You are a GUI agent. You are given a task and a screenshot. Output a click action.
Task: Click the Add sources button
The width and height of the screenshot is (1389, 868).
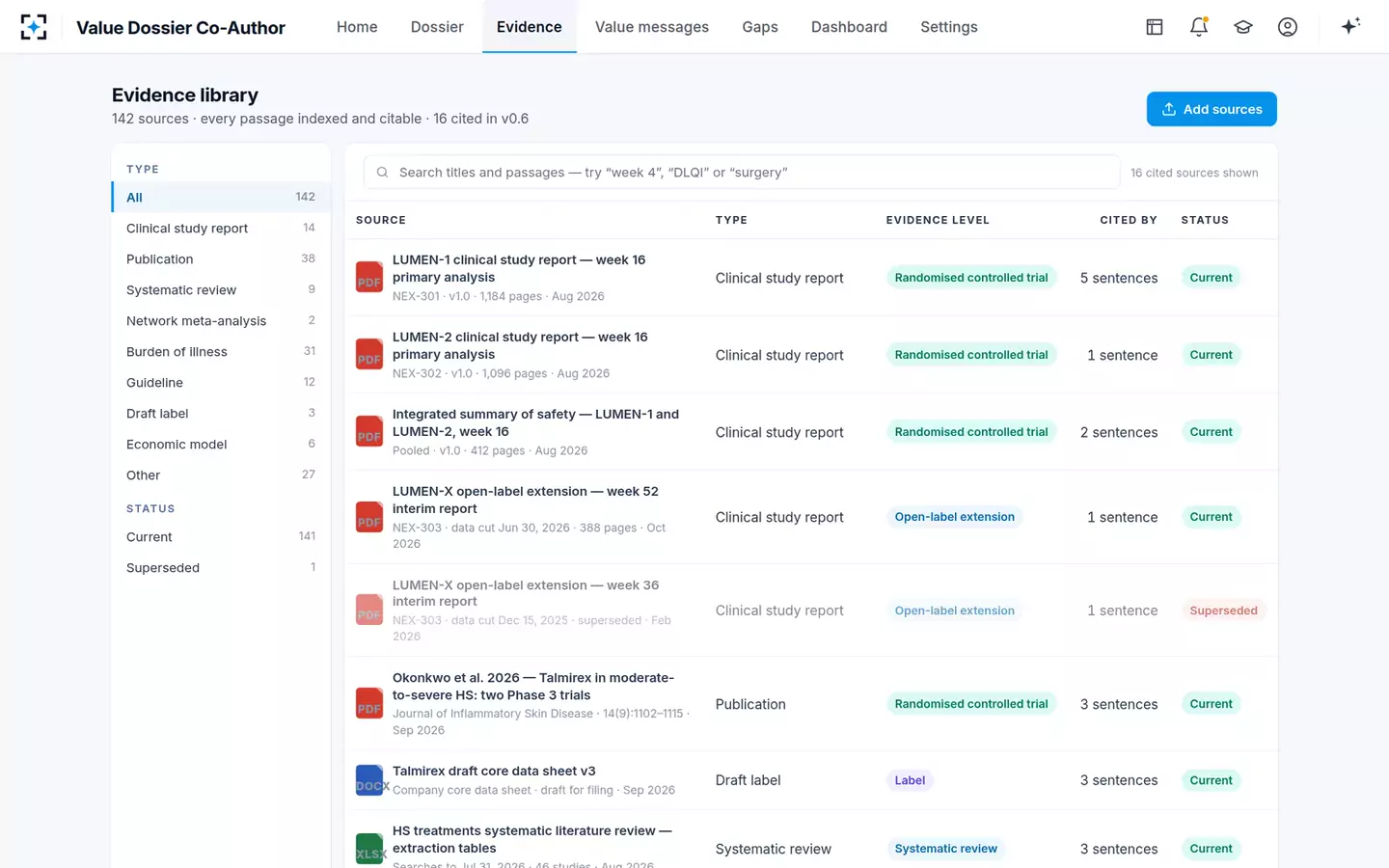tap(1212, 109)
